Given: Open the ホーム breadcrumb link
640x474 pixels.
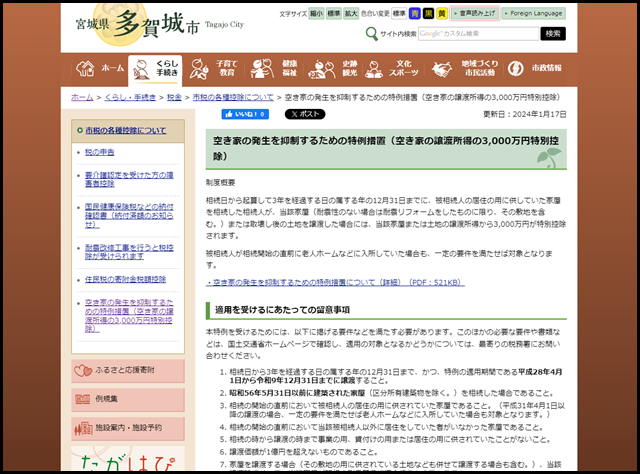Looking at the screenshot, I should [82, 97].
